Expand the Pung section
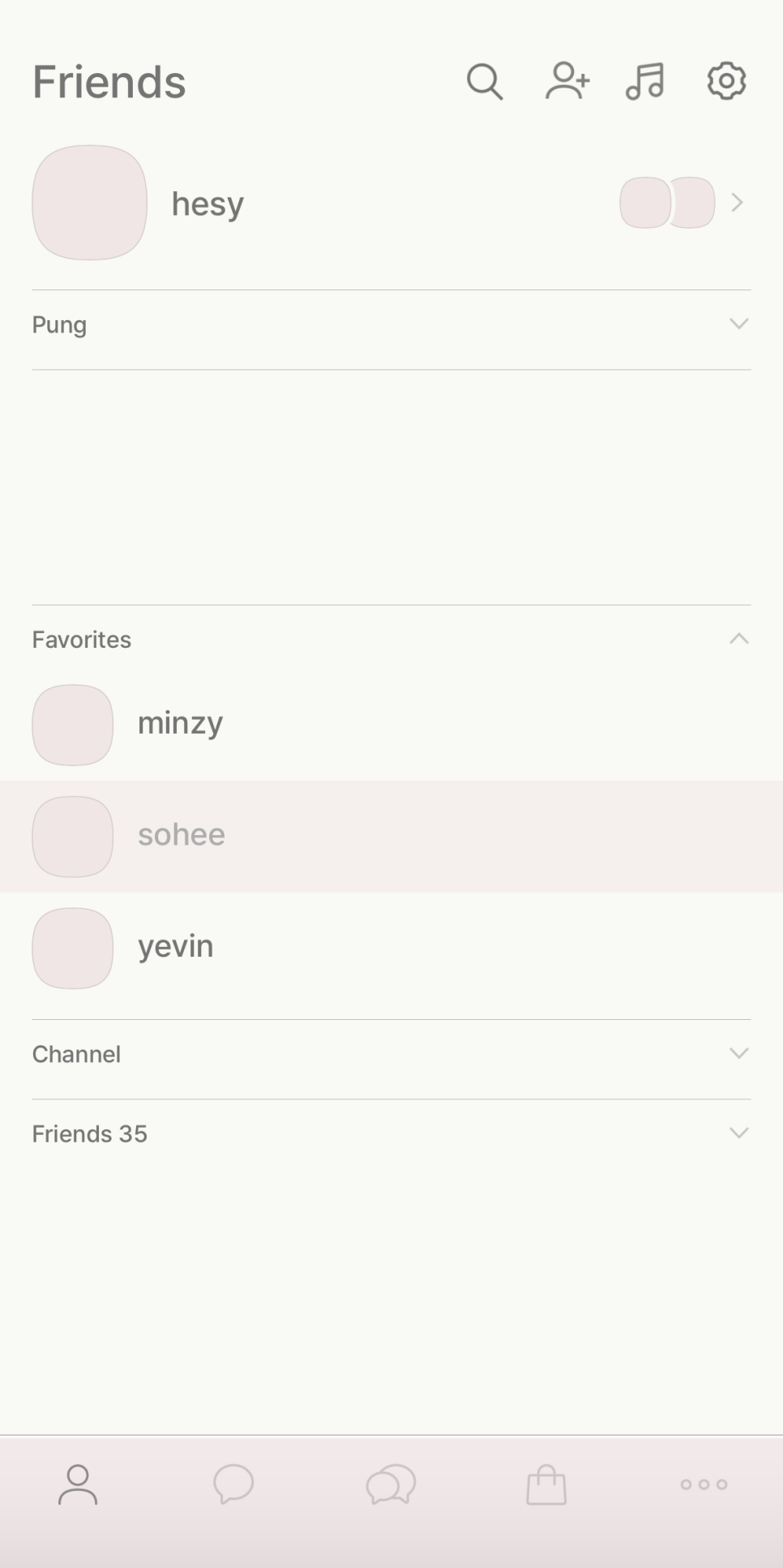The width and height of the screenshot is (783, 1568). [738, 324]
